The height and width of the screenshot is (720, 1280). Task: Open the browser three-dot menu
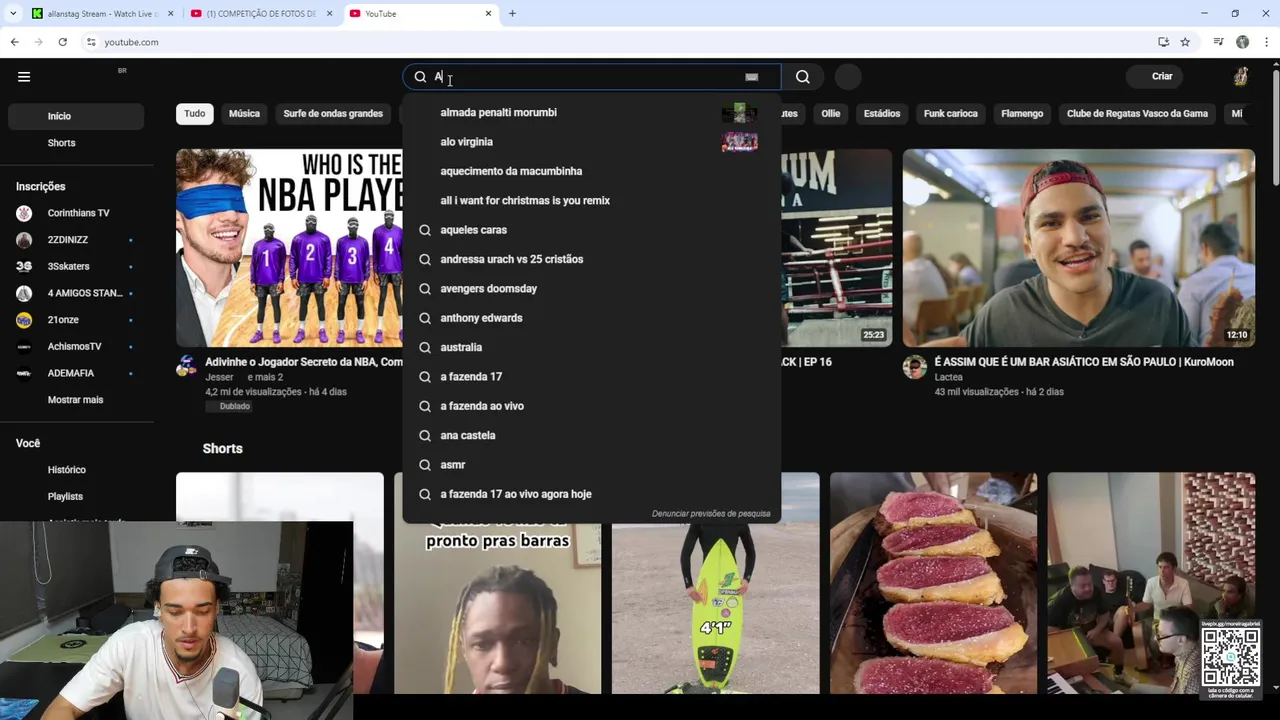coord(1267,42)
